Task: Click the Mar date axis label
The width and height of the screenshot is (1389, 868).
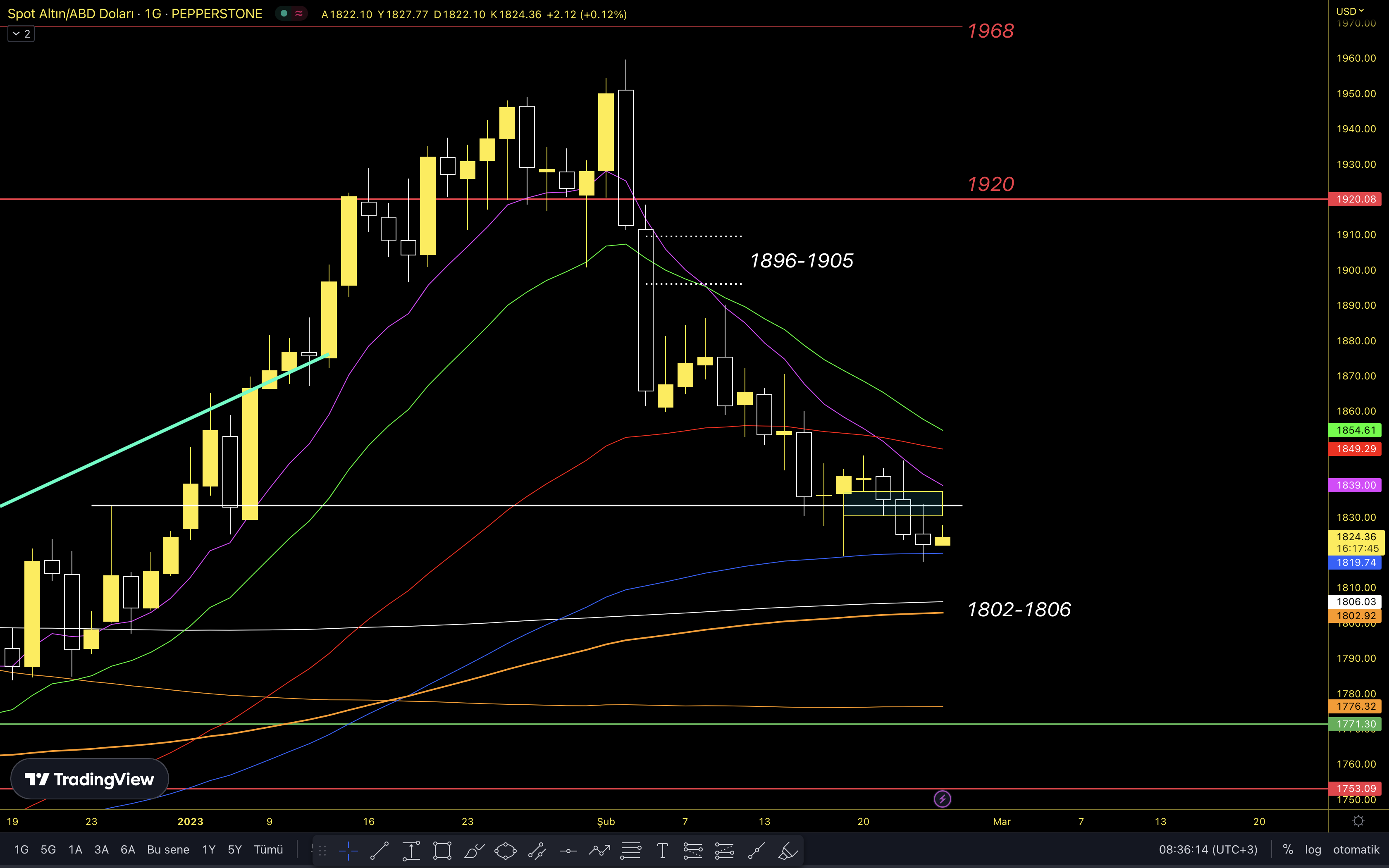Action: coord(1002,822)
